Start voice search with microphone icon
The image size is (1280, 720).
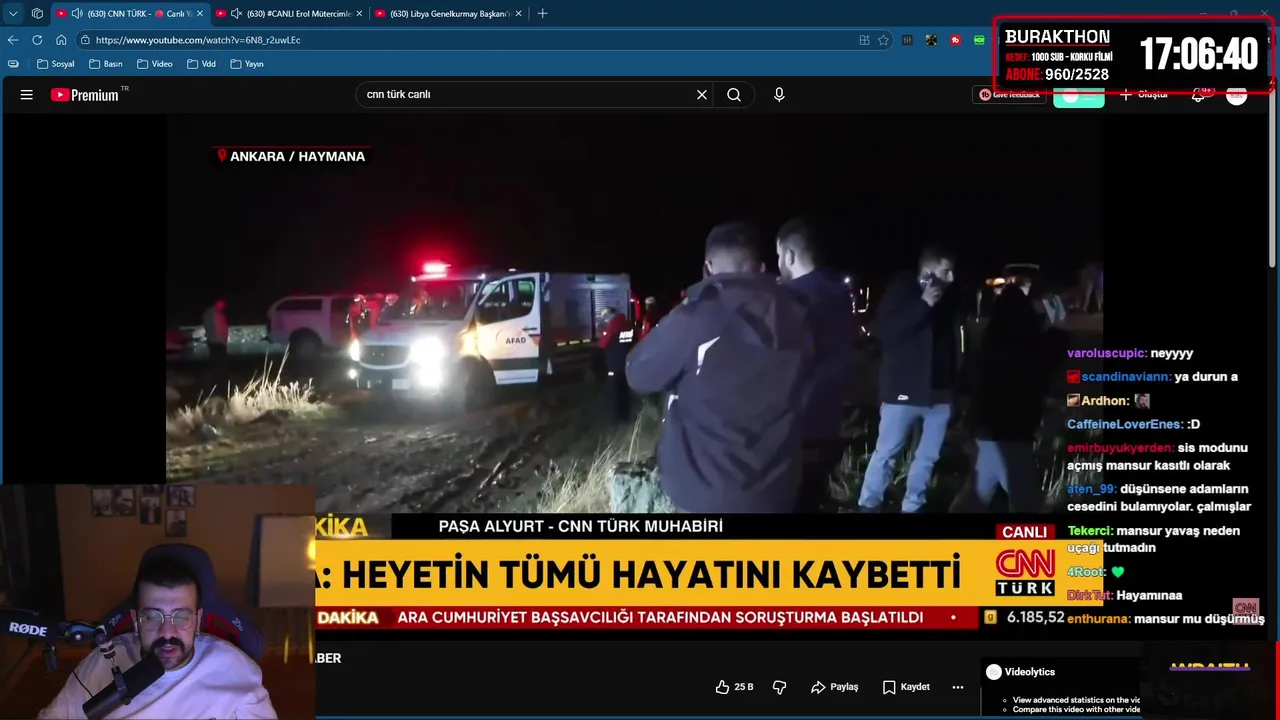pyautogui.click(x=779, y=95)
